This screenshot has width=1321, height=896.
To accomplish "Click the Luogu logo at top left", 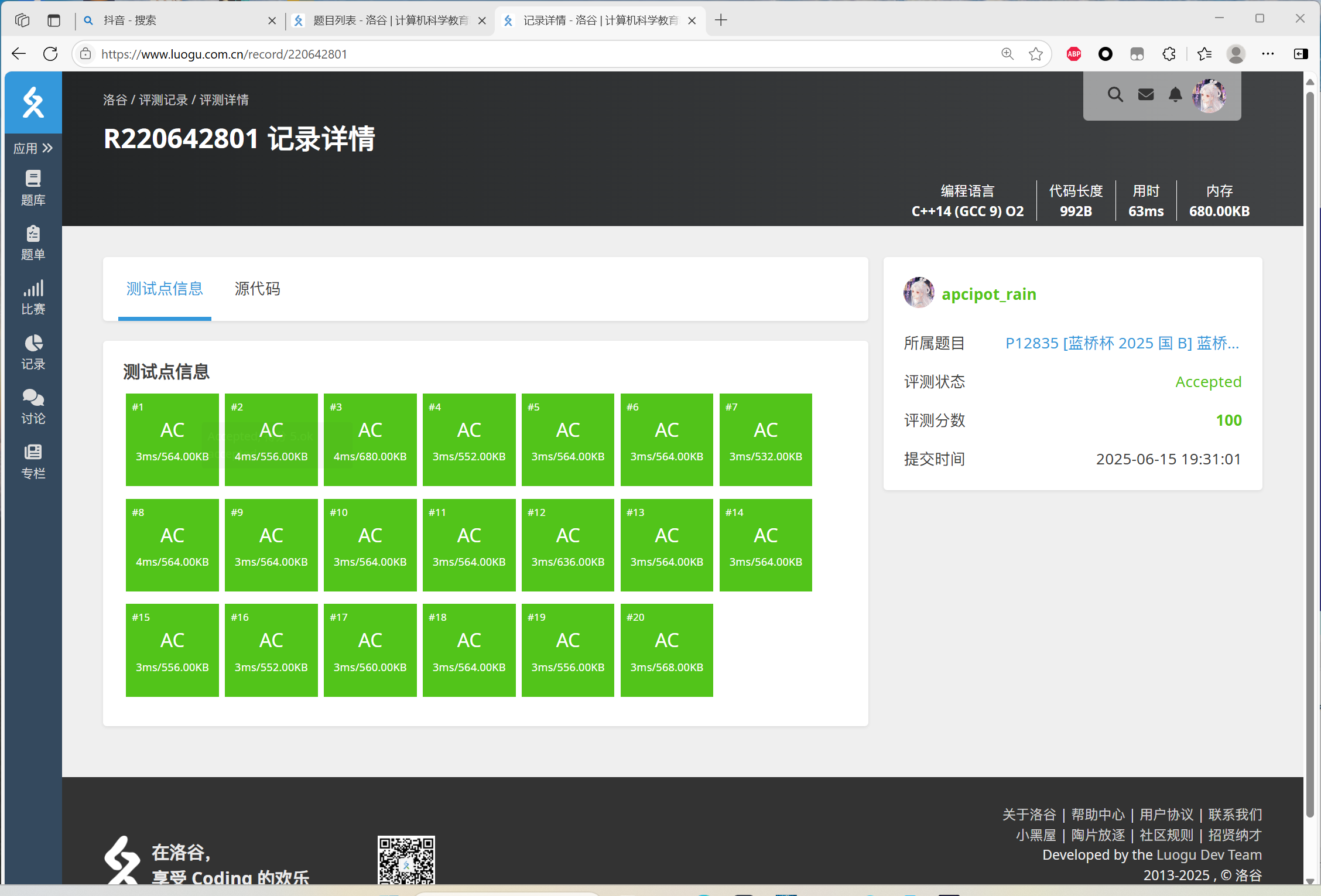I will click(33, 102).
